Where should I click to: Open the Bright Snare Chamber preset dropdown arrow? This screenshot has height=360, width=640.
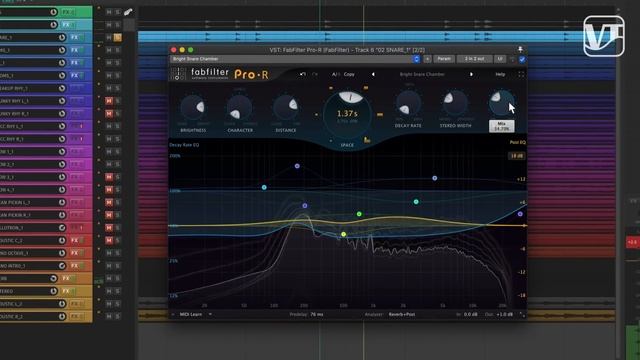point(416,59)
